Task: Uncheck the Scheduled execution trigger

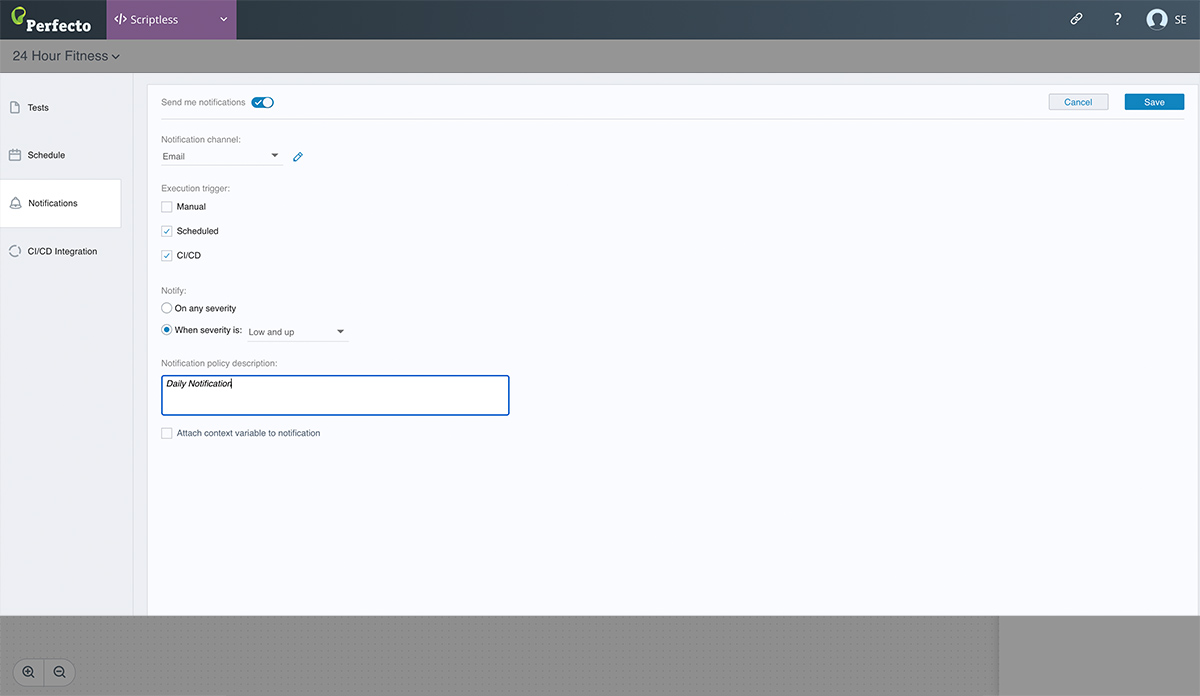Action: click(x=166, y=230)
